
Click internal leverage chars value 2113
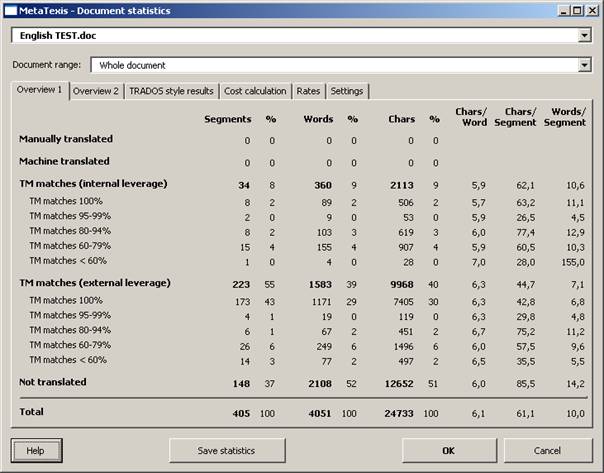coord(402,185)
